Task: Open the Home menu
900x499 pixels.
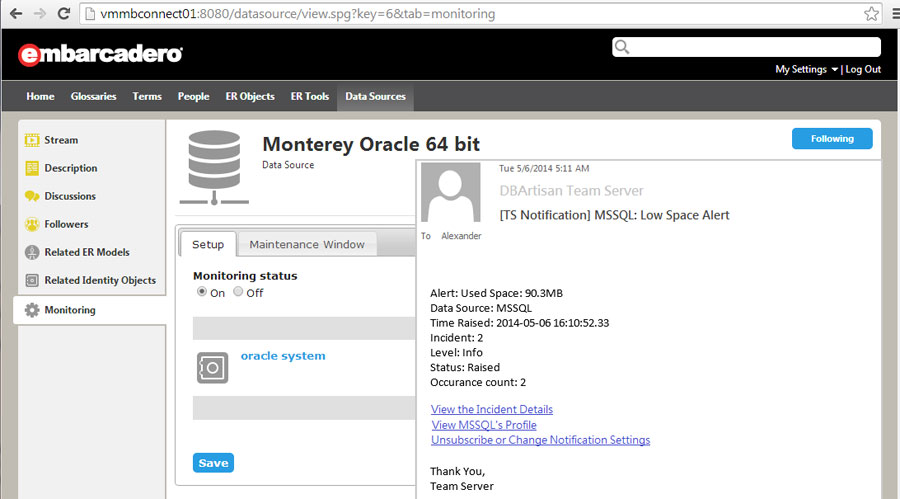Action: coord(40,96)
